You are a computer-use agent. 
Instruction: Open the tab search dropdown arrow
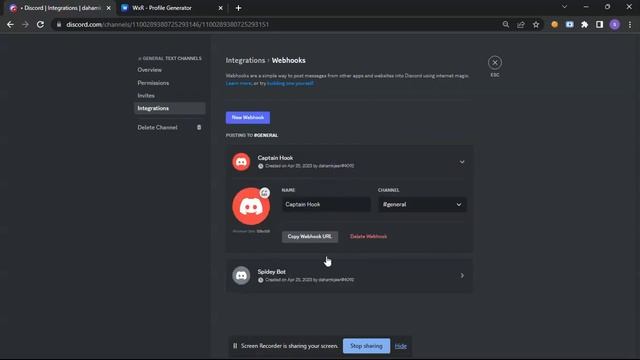click(x=564, y=7)
